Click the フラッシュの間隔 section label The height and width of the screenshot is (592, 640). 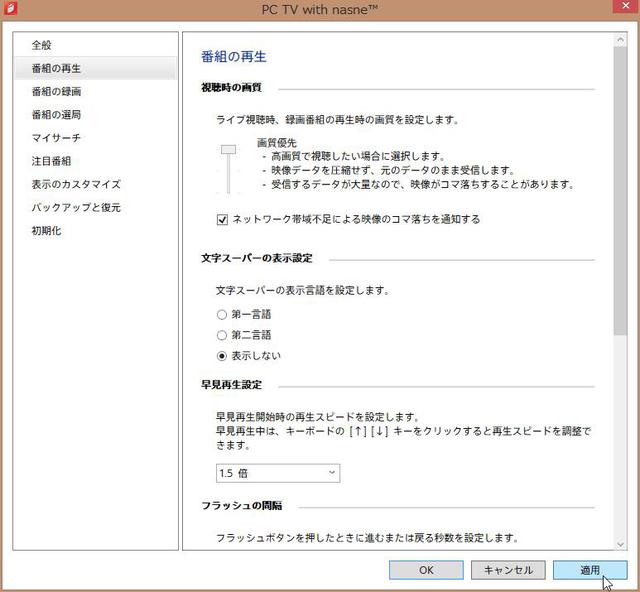click(242, 505)
